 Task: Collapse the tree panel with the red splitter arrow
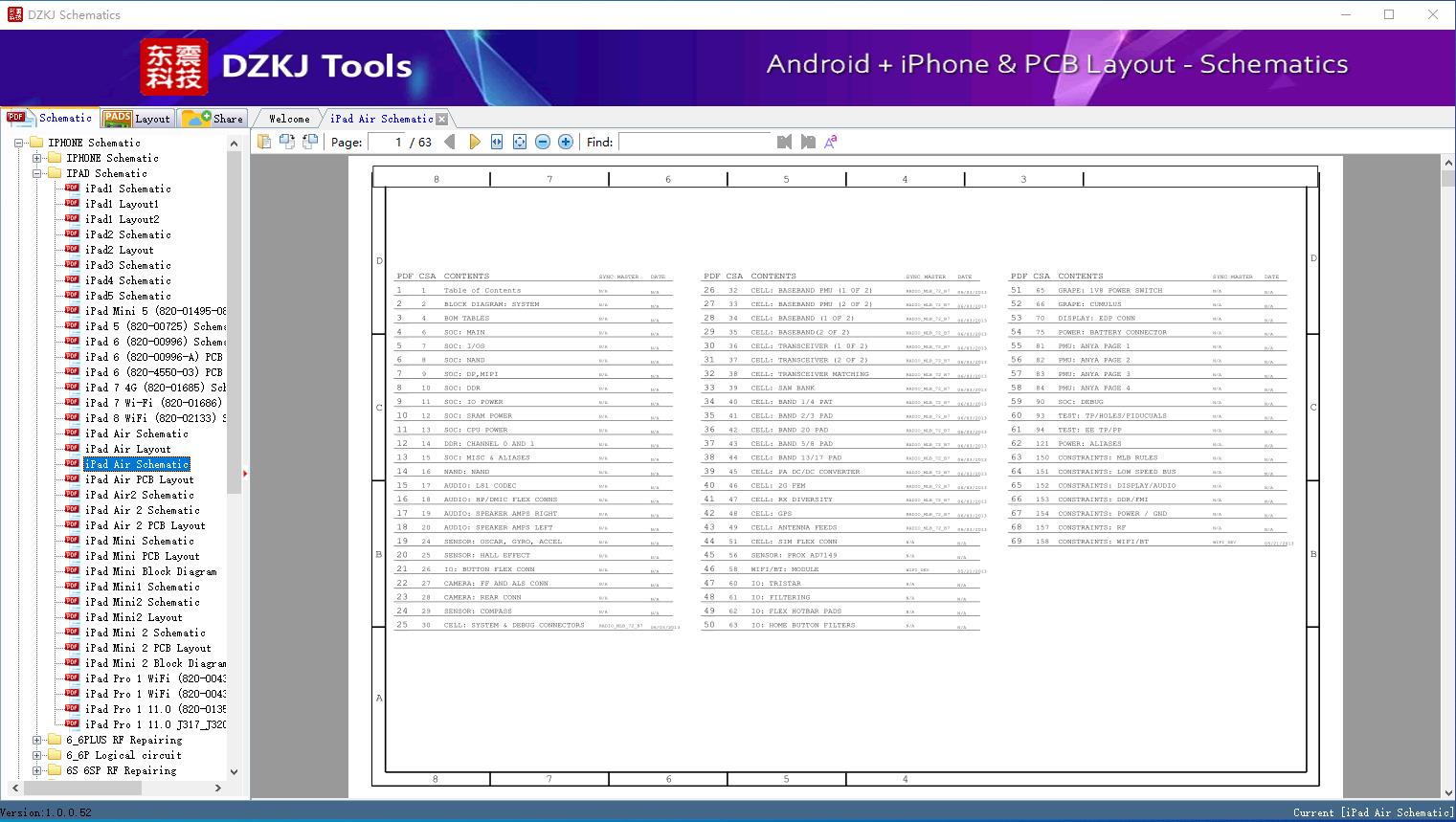click(x=246, y=473)
